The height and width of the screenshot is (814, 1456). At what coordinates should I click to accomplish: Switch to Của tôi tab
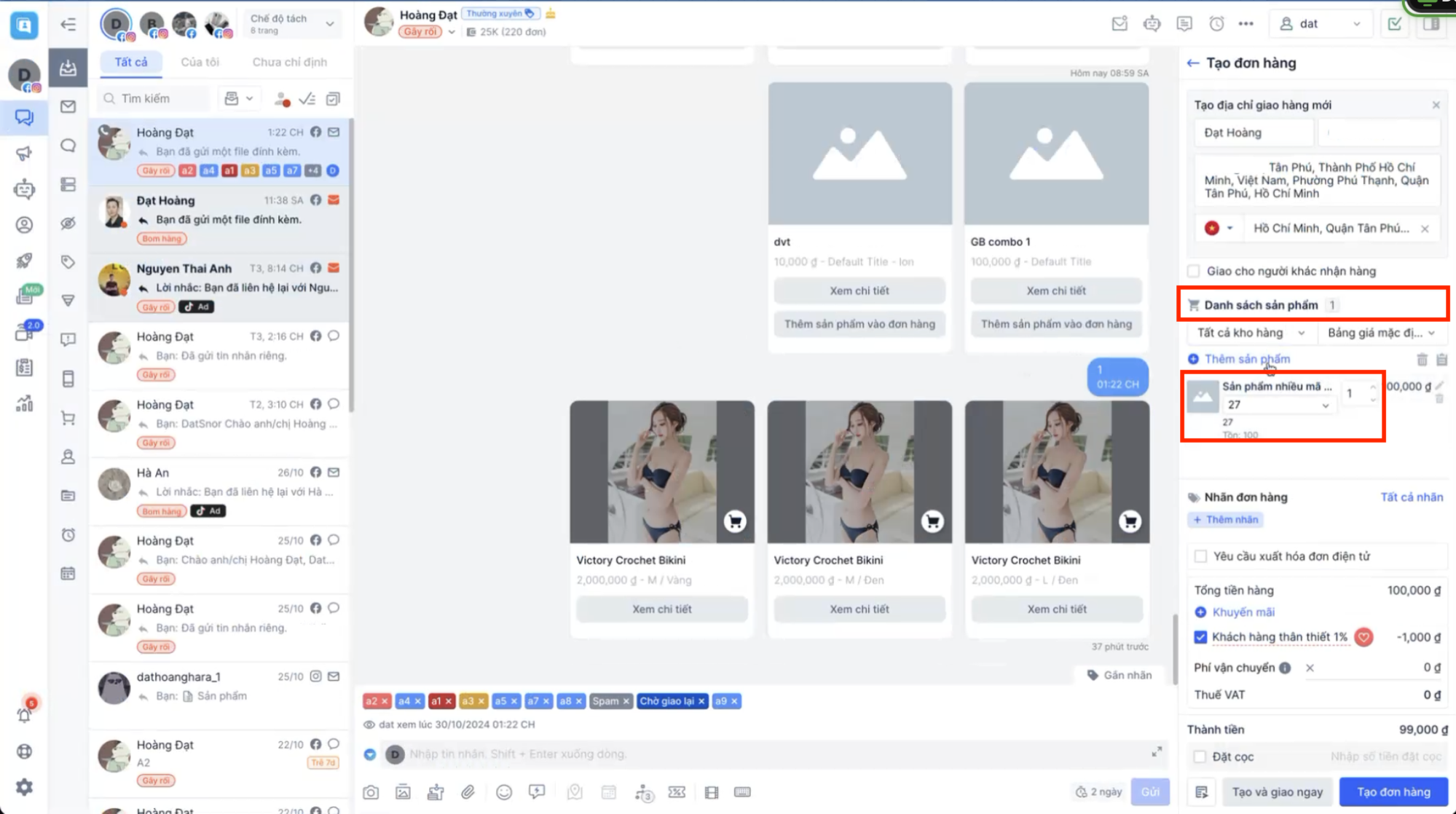pos(200,62)
